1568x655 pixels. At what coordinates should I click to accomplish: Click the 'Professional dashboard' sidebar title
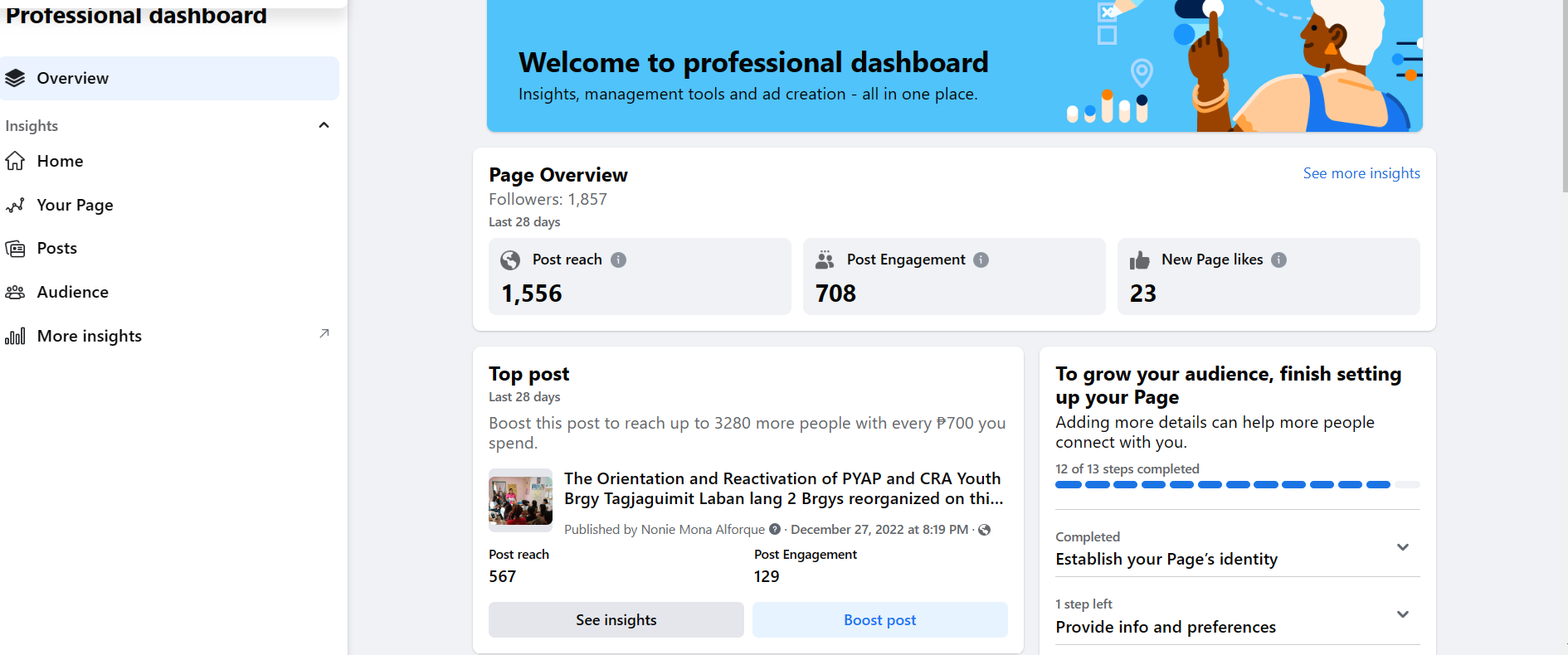[136, 15]
